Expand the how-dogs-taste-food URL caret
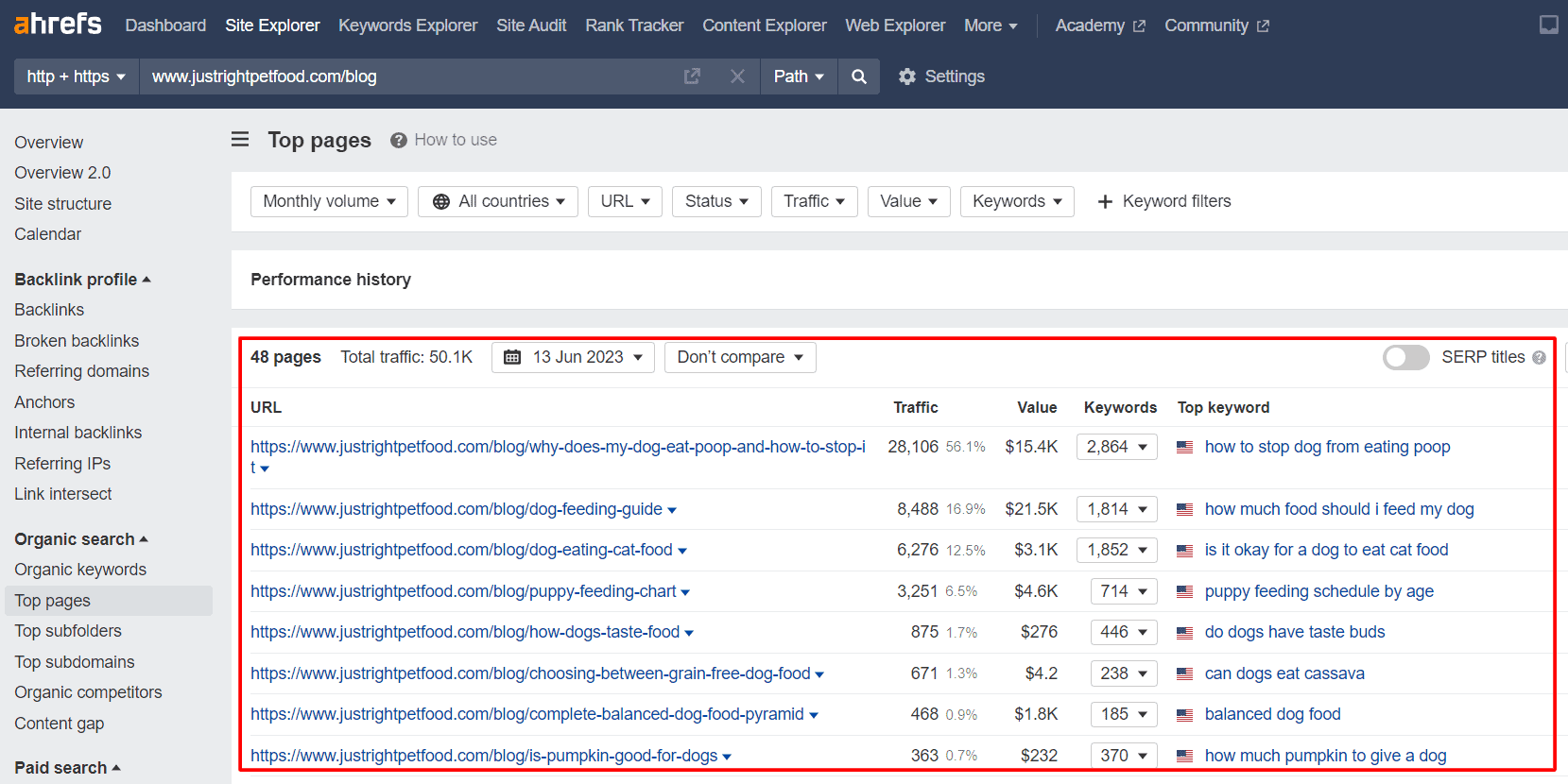 (689, 633)
